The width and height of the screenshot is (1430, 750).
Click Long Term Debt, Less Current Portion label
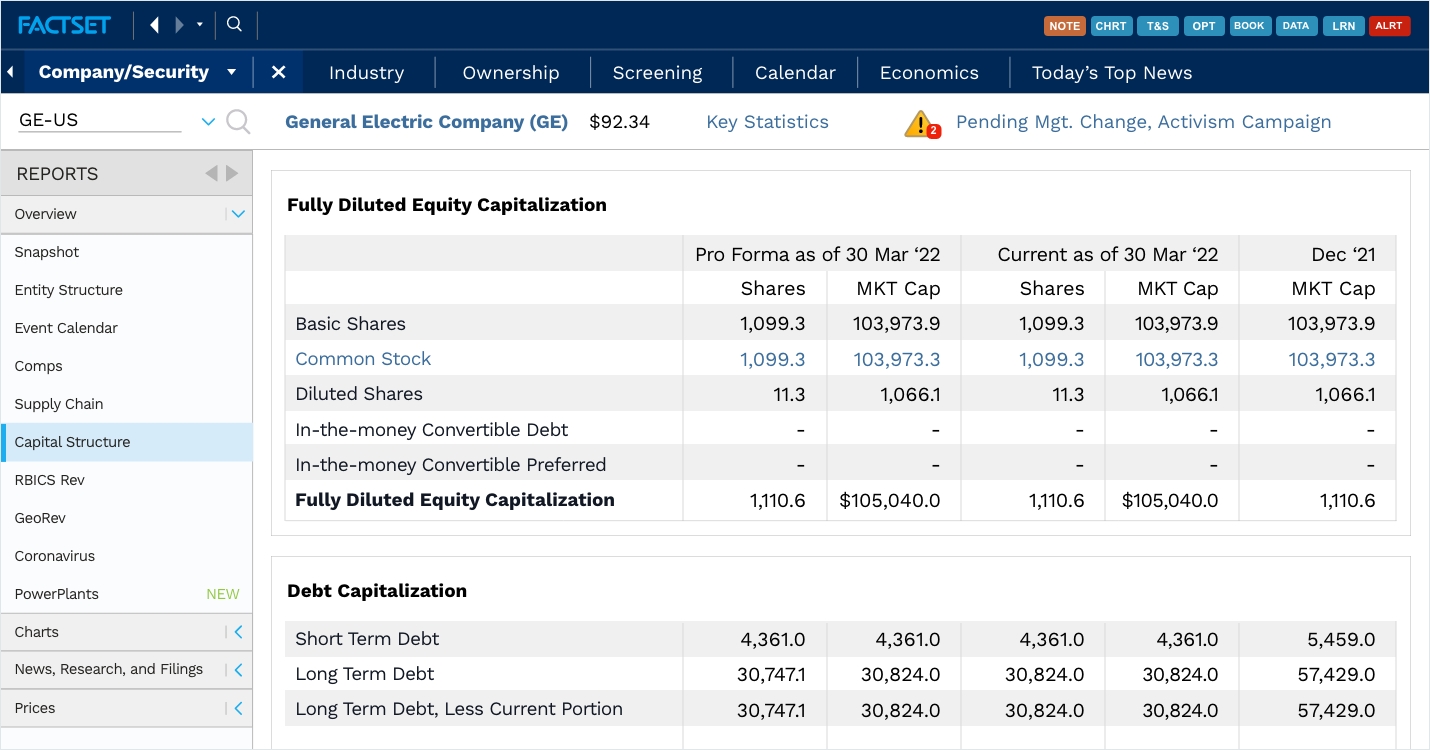point(459,709)
